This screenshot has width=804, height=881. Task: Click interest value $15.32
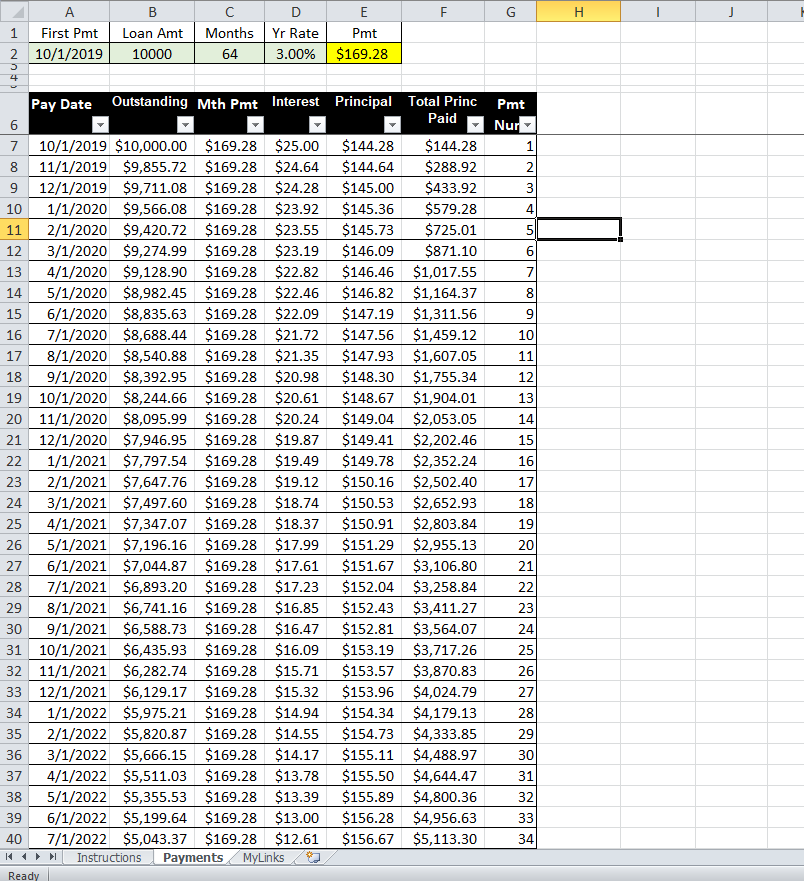296,692
